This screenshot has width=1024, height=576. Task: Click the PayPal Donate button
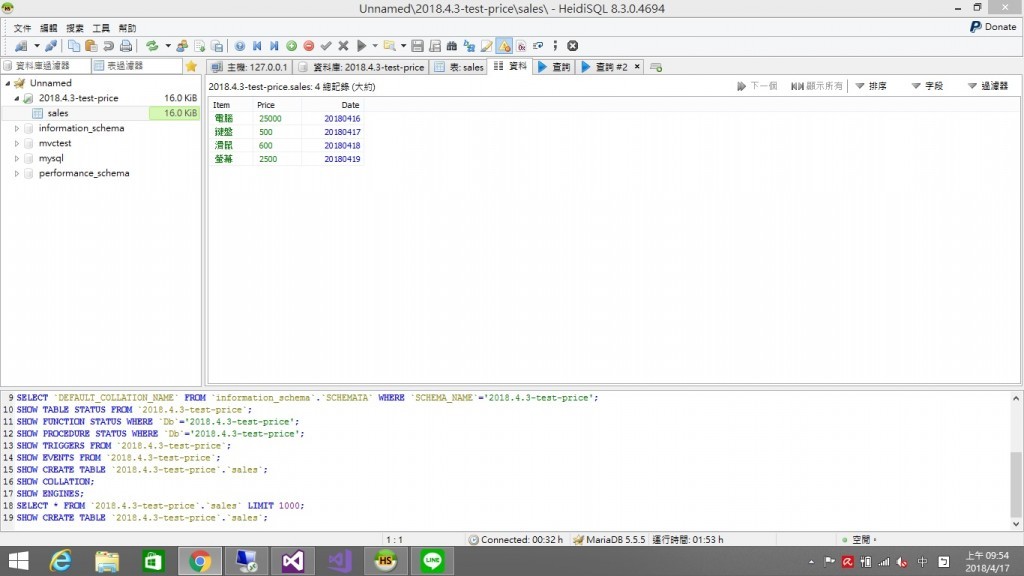[x=993, y=27]
